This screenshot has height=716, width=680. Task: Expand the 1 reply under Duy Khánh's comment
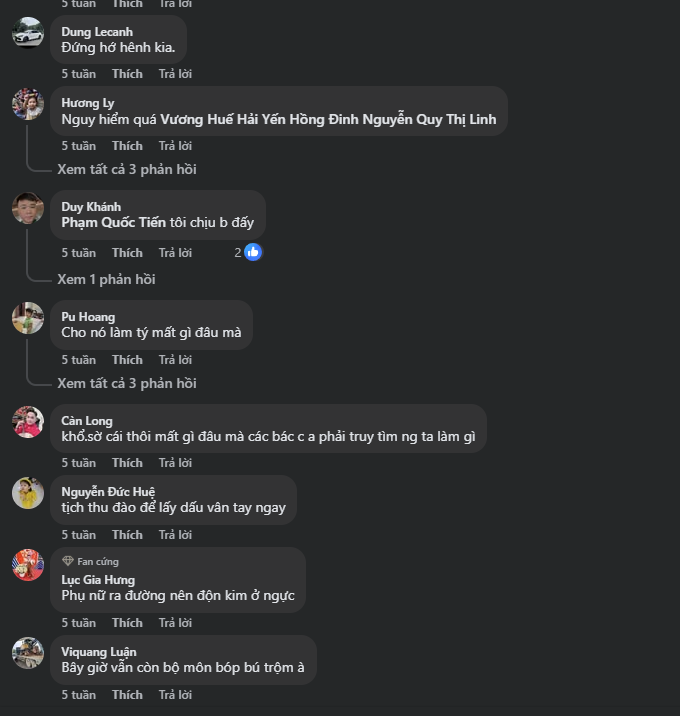[x=106, y=279]
